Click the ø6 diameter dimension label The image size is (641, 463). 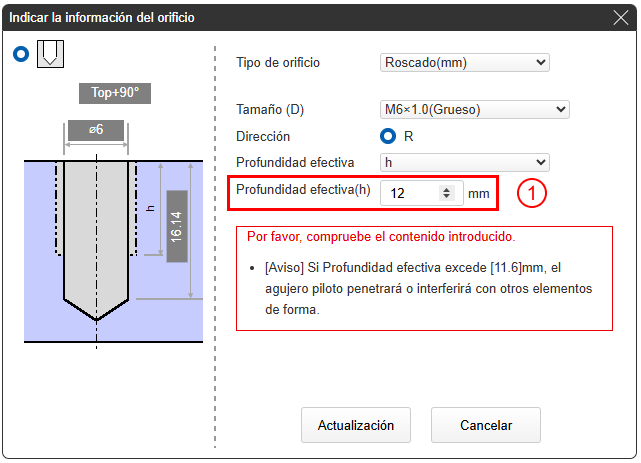96,130
